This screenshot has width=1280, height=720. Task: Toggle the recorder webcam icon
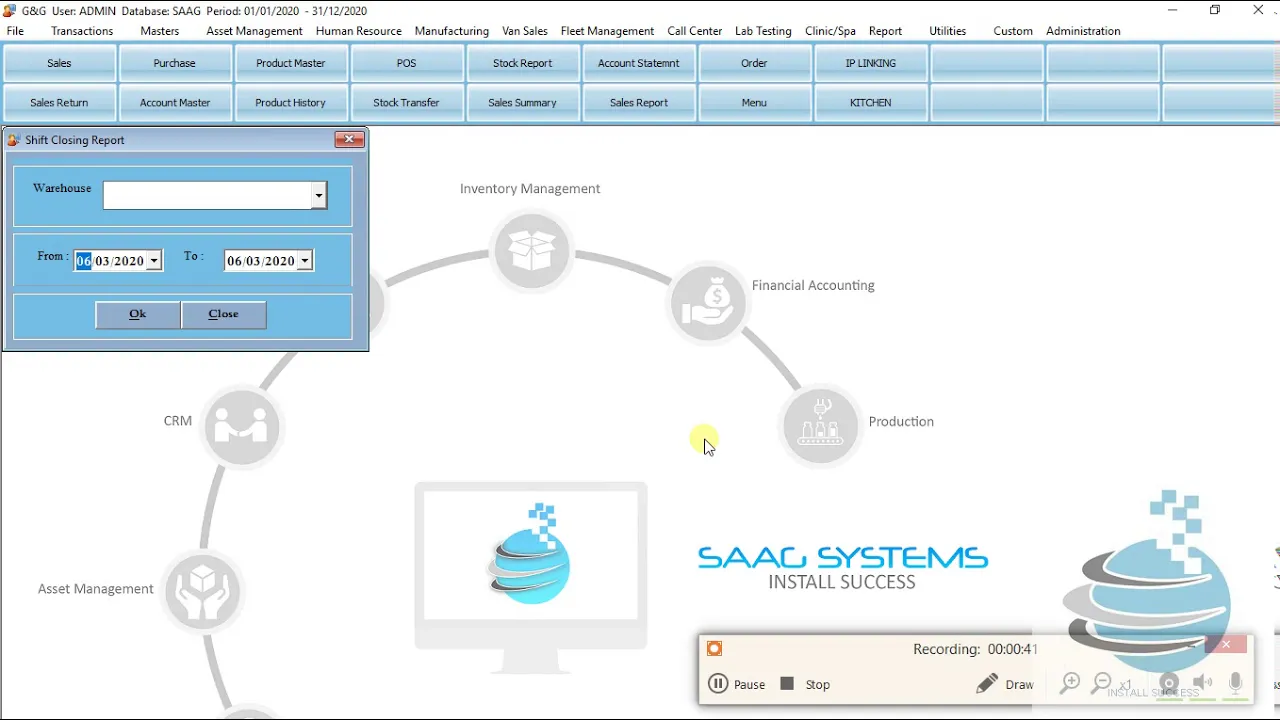1168,684
